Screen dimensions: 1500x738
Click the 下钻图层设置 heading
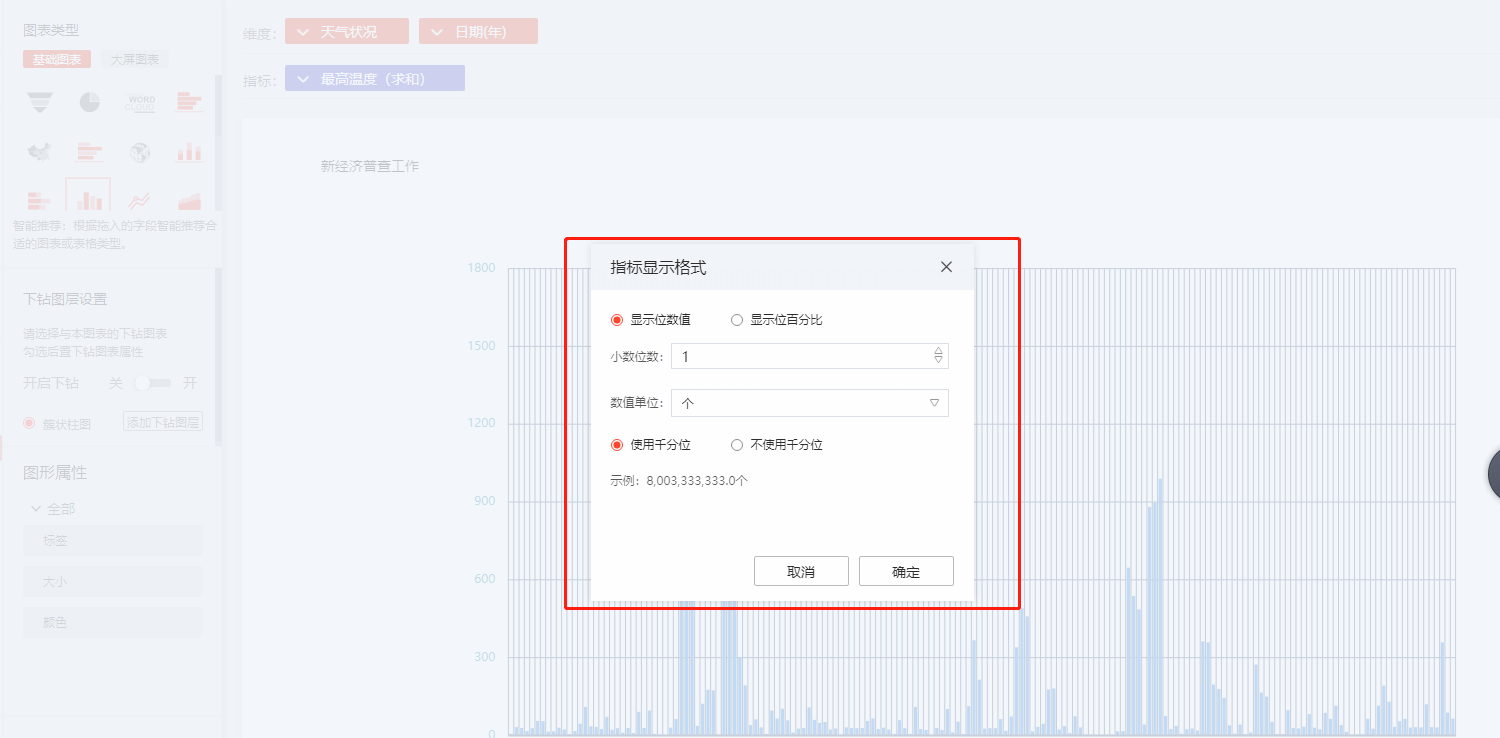[x=65, y=299]
